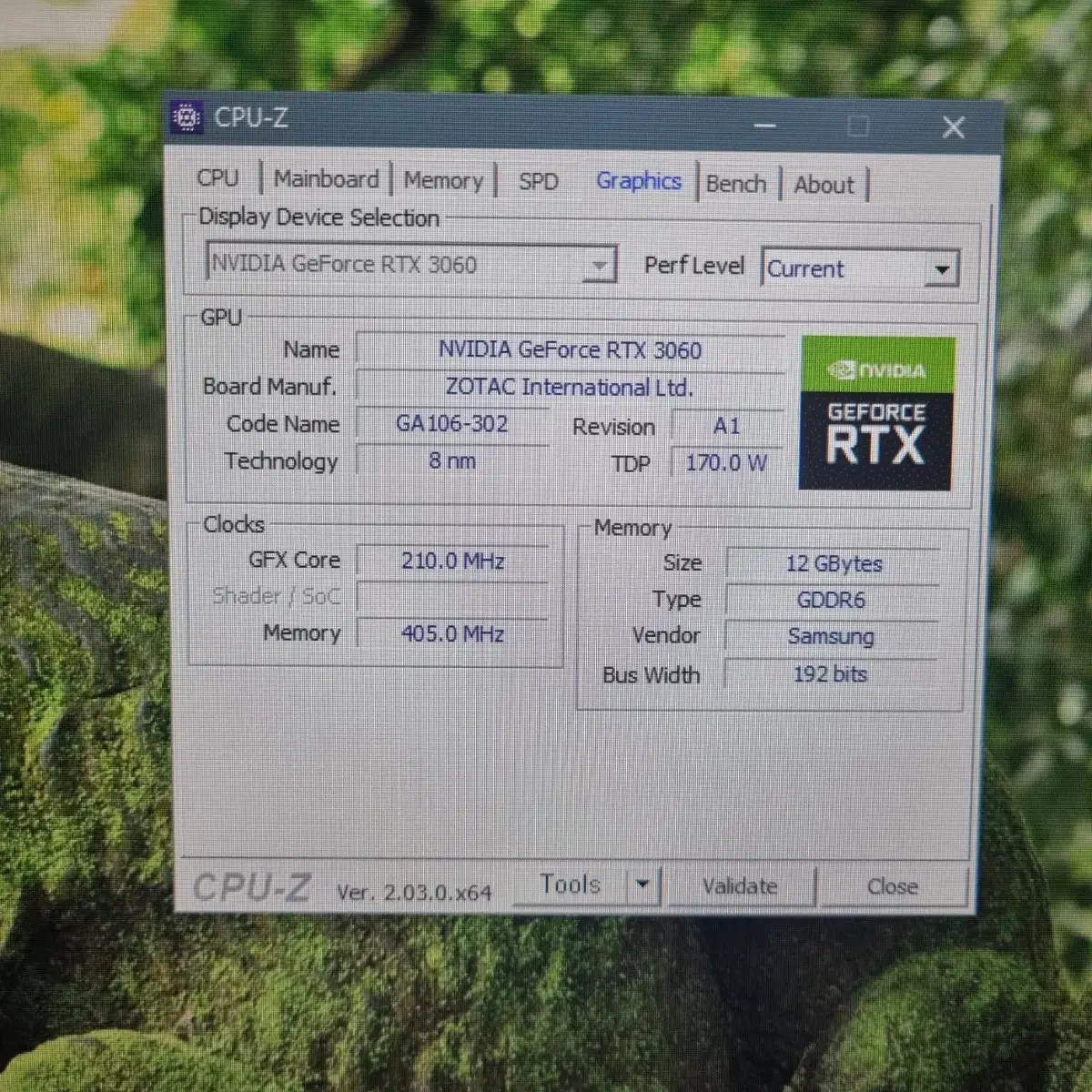Select the GA106-302 code name value
The image size is (1092, 1092).
tap(452, 423)
